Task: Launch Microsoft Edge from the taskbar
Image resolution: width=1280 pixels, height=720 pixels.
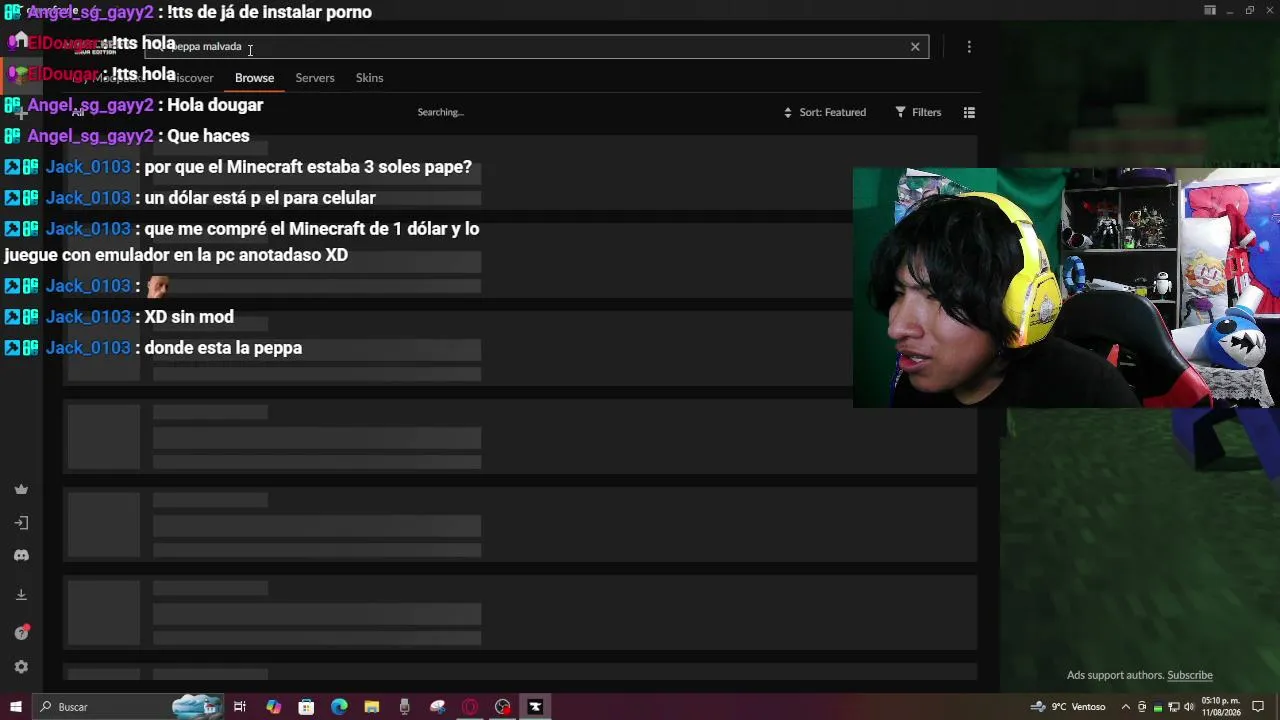Action: [x=339, y=707]
